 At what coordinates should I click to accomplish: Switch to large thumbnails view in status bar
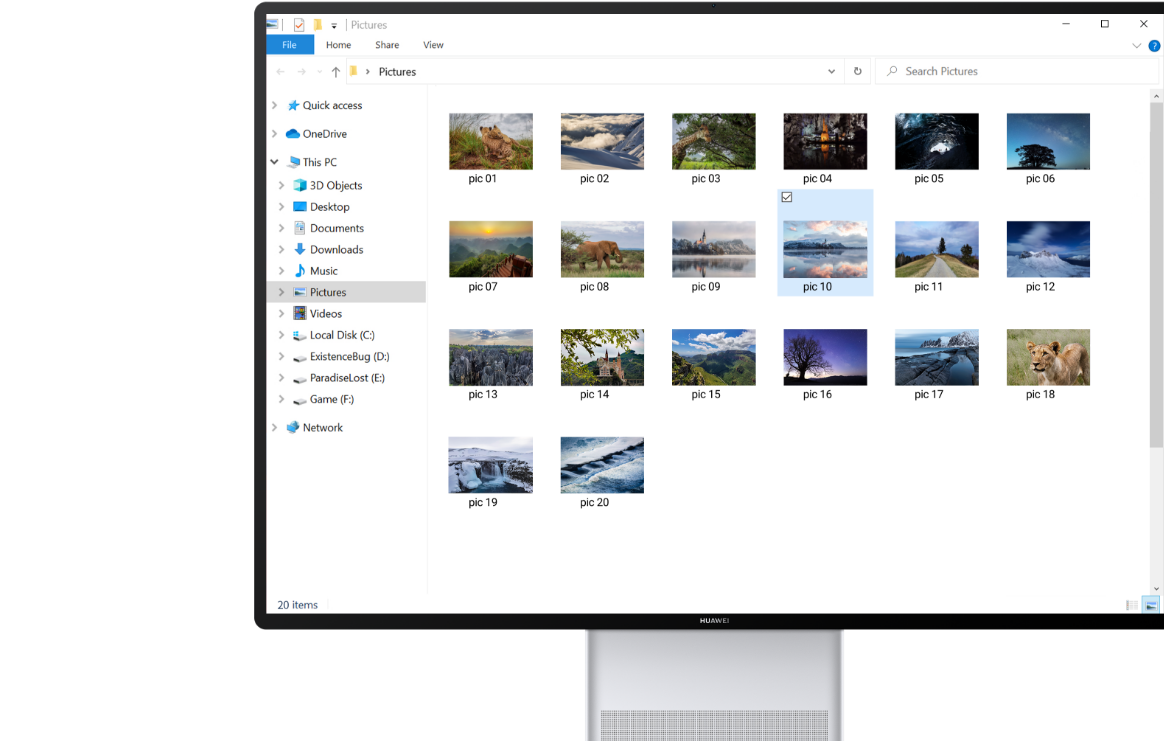coord(1150,605)
